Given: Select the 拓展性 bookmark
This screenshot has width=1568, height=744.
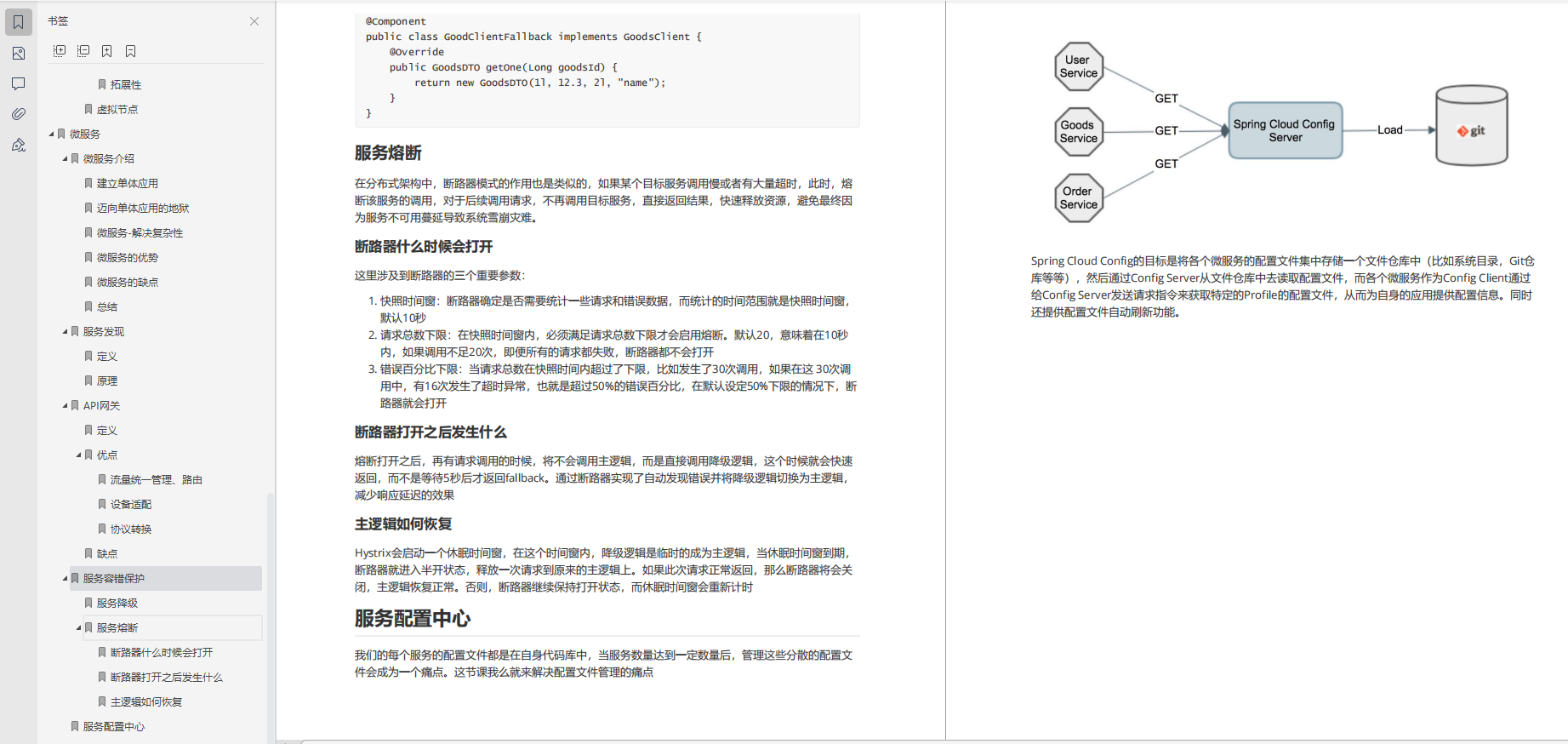Looking at the screenshot, I should point(126,84).
